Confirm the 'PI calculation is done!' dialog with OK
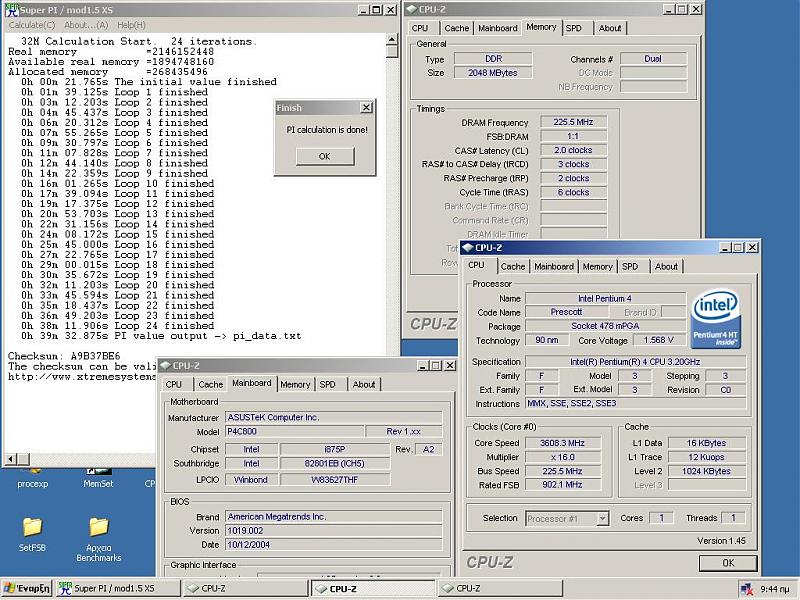Viewport: 800px width, 600px height. click(324, 156)
